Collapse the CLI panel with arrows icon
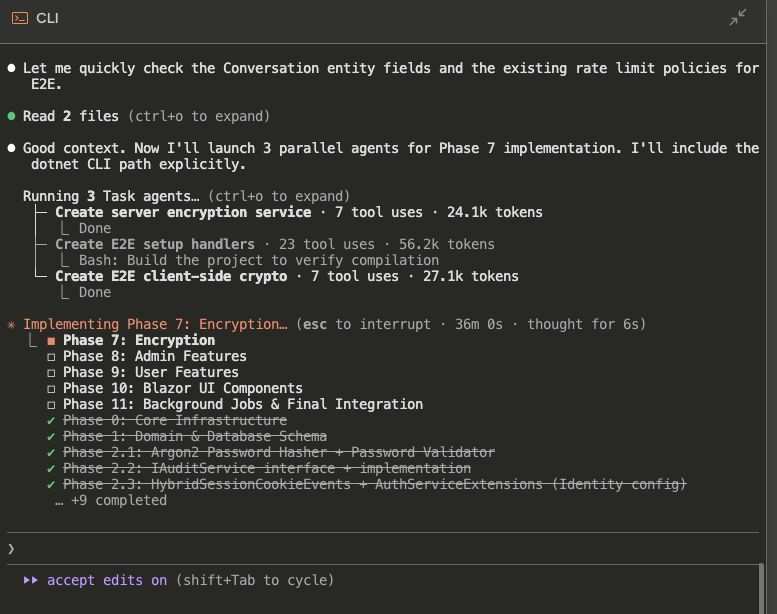The image size is (777, 614). (x=738, y=18)
